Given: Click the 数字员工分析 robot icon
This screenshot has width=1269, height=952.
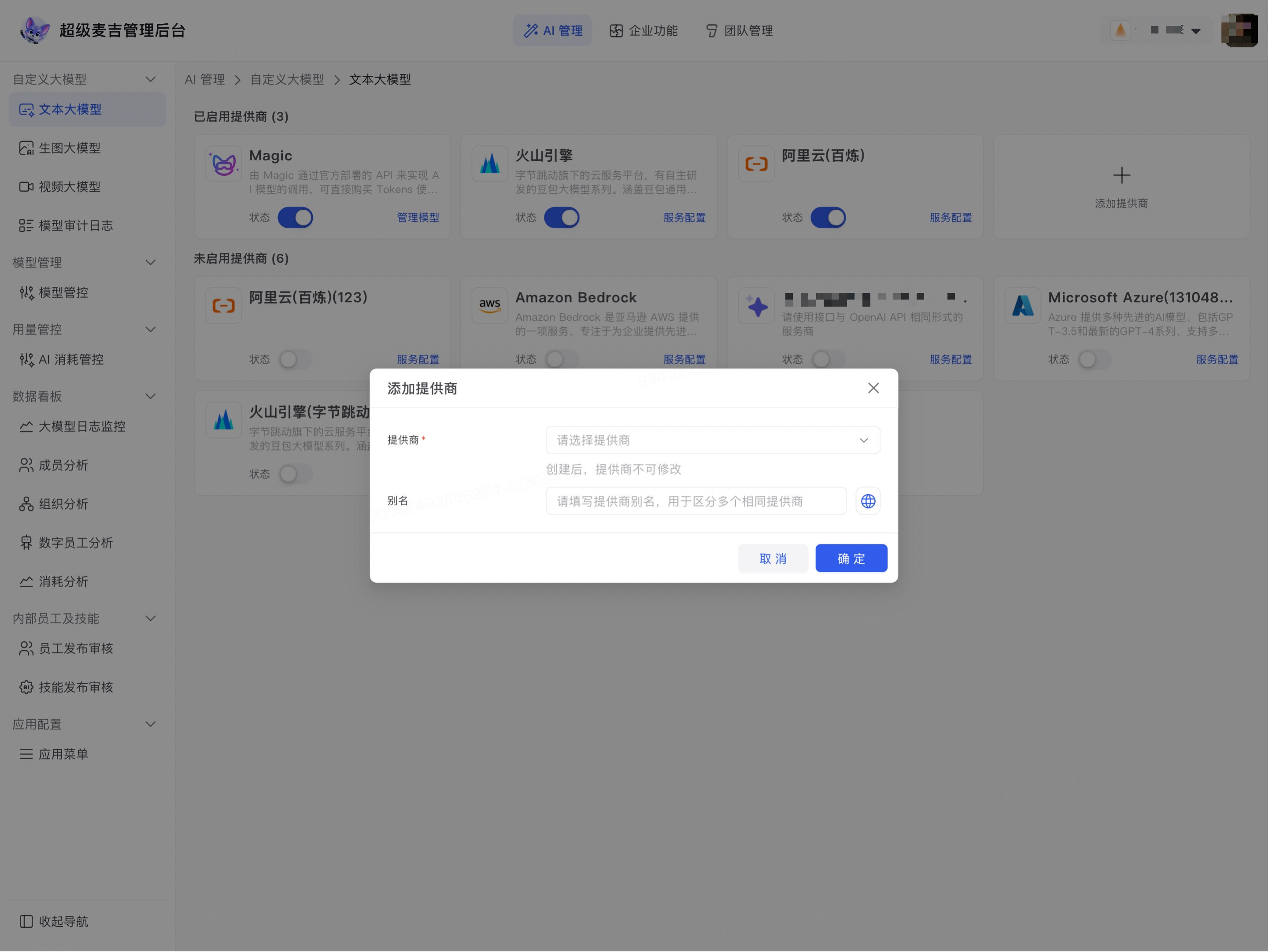Looking at the screenshot, I should [26, 543].
